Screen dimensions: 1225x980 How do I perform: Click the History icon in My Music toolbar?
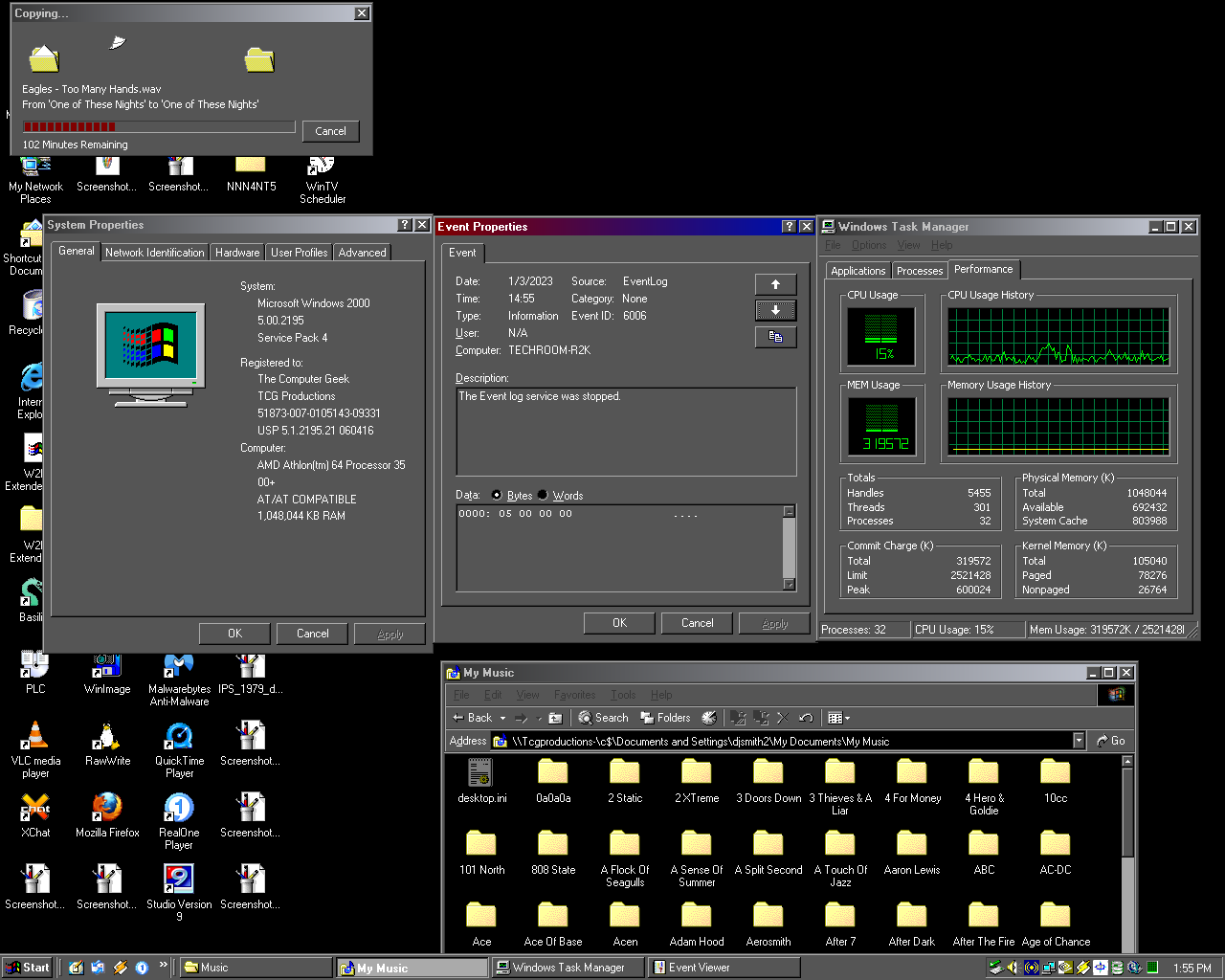coord(709,718)
